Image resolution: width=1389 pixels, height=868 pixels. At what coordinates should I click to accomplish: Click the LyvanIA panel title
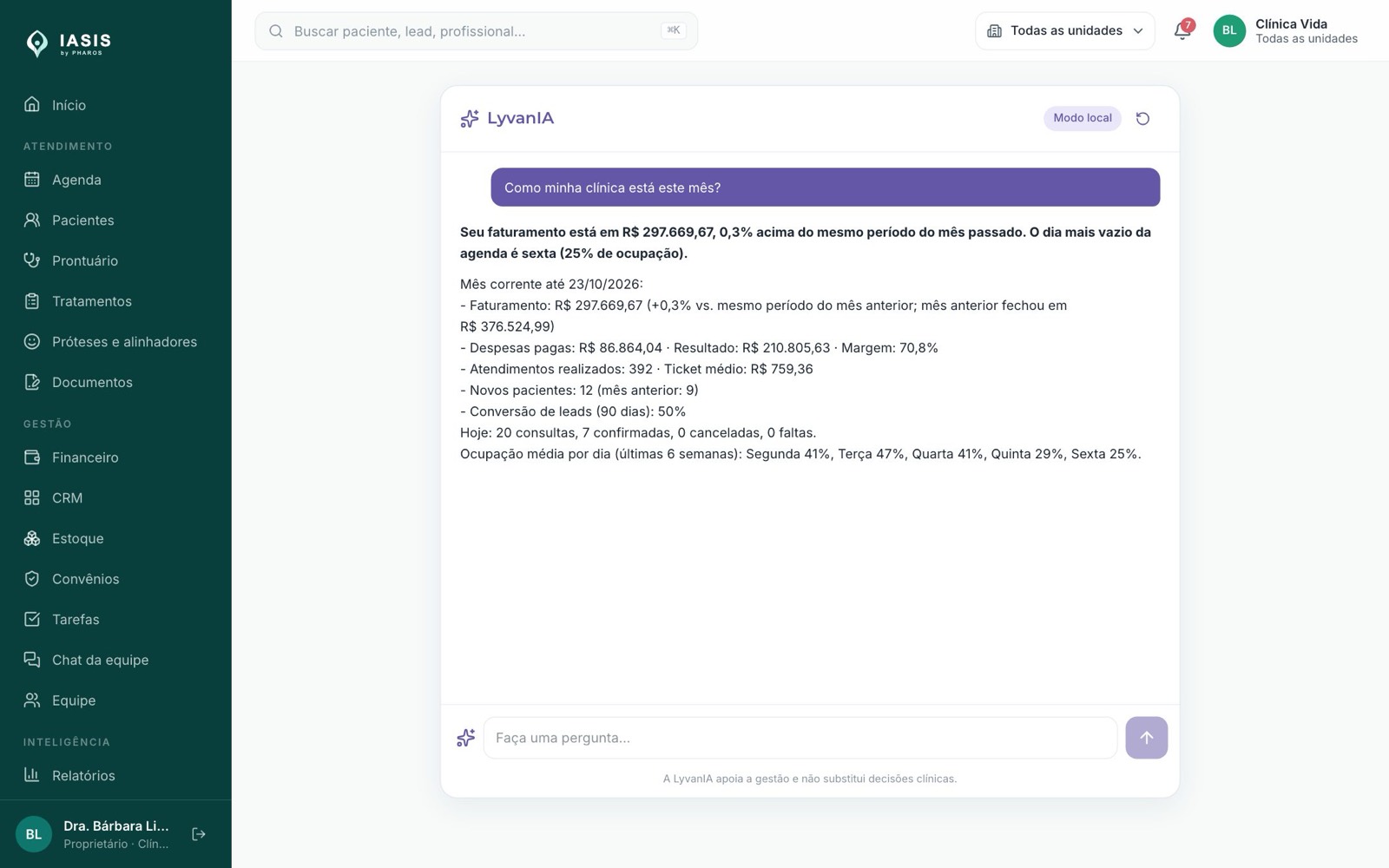click(520, 118)
